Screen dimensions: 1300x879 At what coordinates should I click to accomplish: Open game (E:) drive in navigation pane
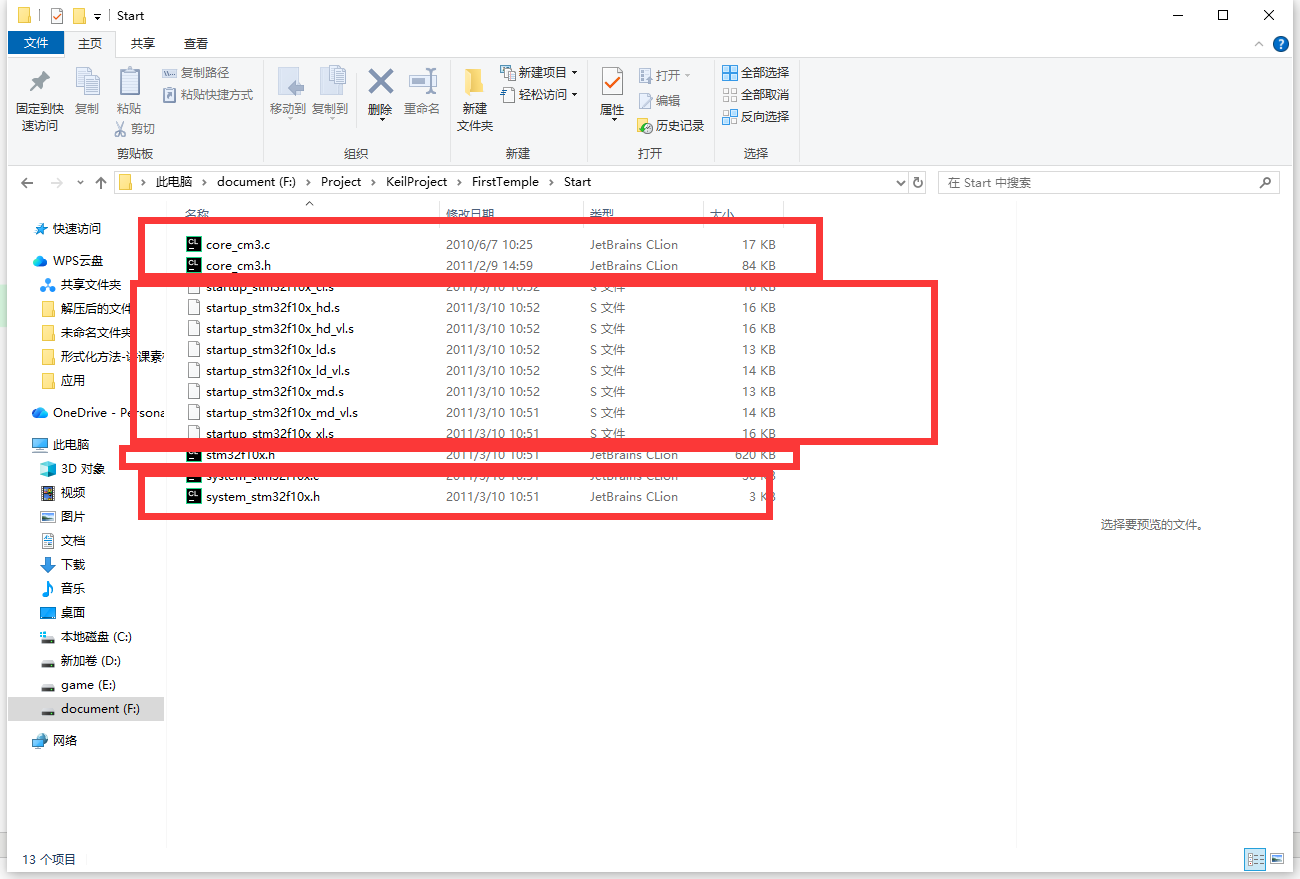coord(88,685)
